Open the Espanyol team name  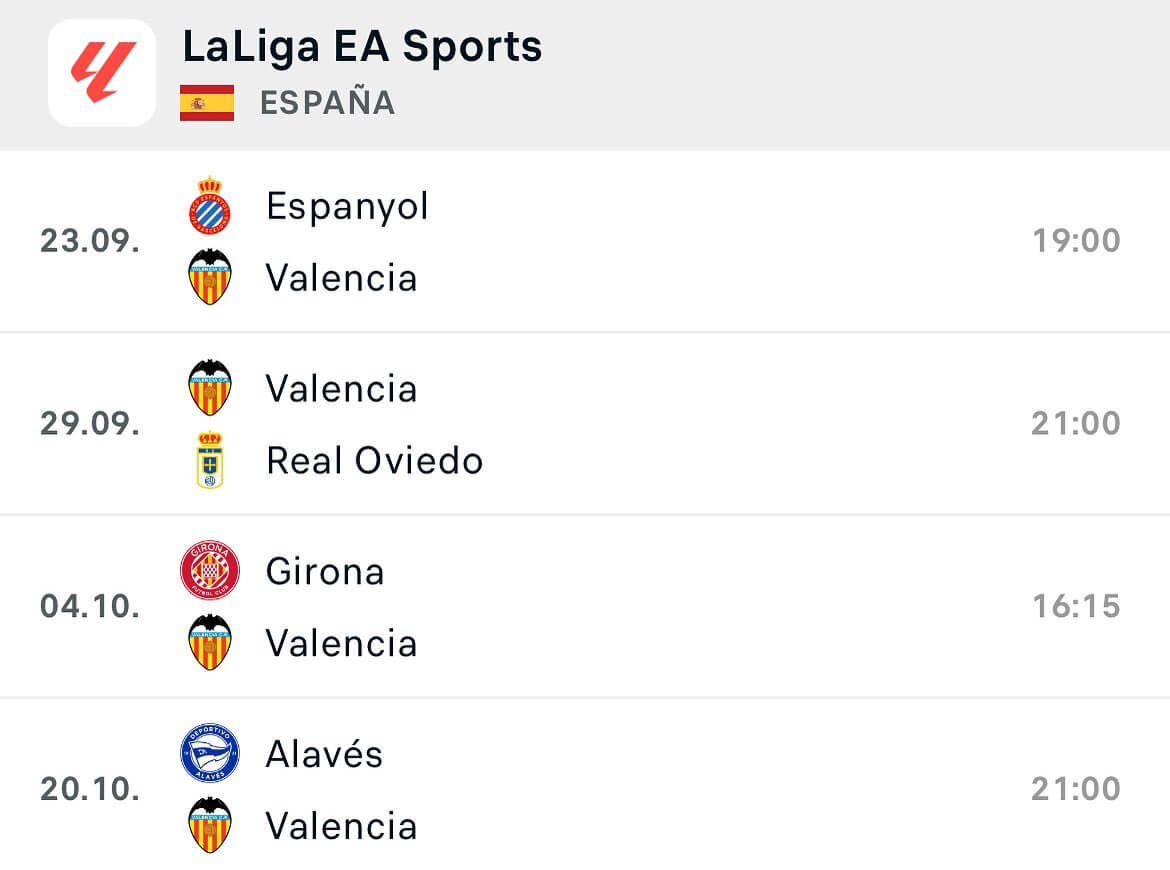tap(347, 206)
